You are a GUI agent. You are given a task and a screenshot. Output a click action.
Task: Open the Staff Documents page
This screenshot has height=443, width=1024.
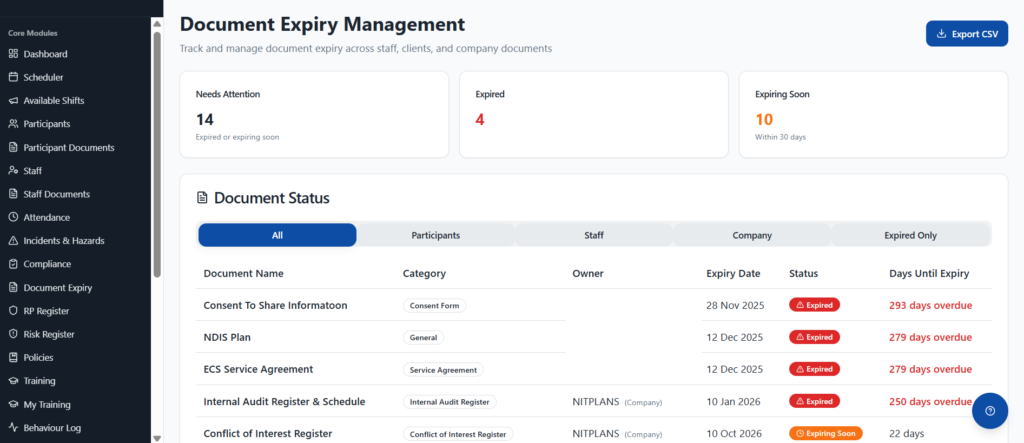57,194
